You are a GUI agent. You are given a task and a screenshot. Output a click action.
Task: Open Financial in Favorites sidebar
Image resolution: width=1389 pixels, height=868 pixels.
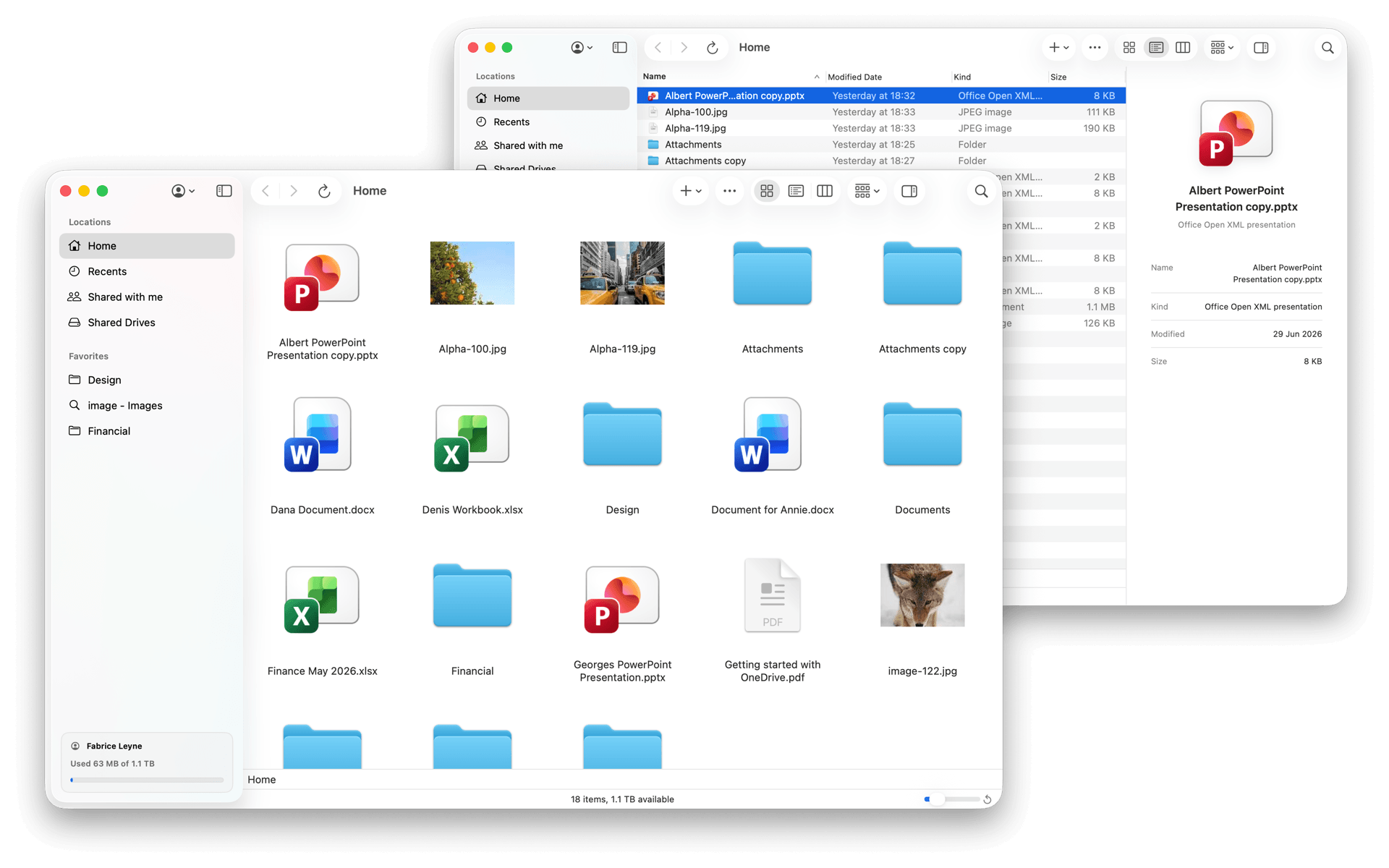point(147,431)
